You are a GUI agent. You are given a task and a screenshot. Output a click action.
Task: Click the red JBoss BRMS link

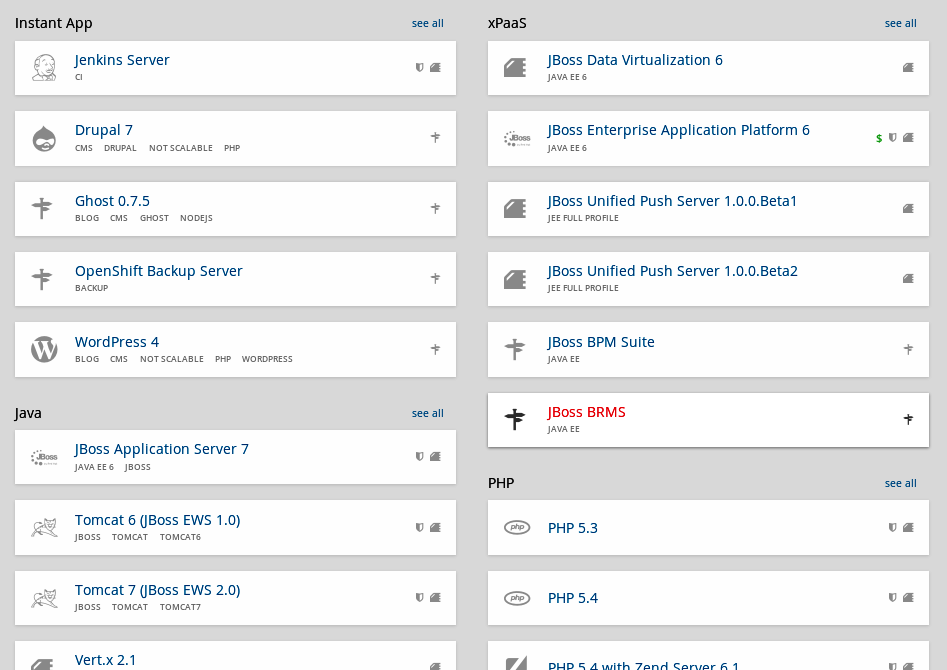click(586, 412)
